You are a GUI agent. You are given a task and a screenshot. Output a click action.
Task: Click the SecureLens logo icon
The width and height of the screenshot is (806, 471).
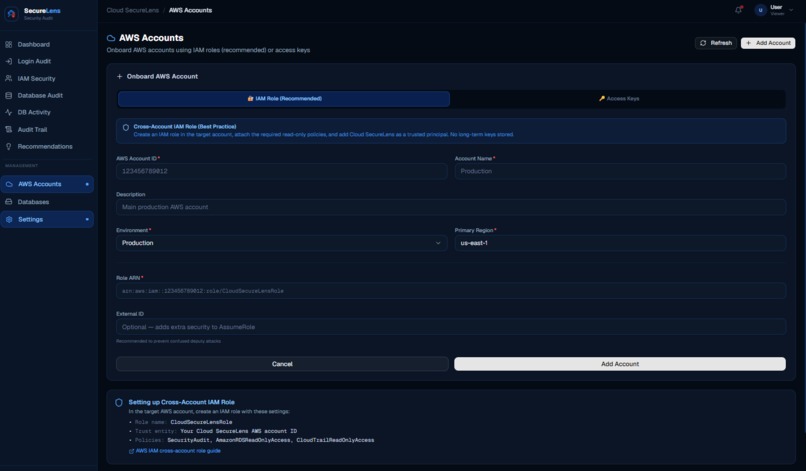point(11,14)
